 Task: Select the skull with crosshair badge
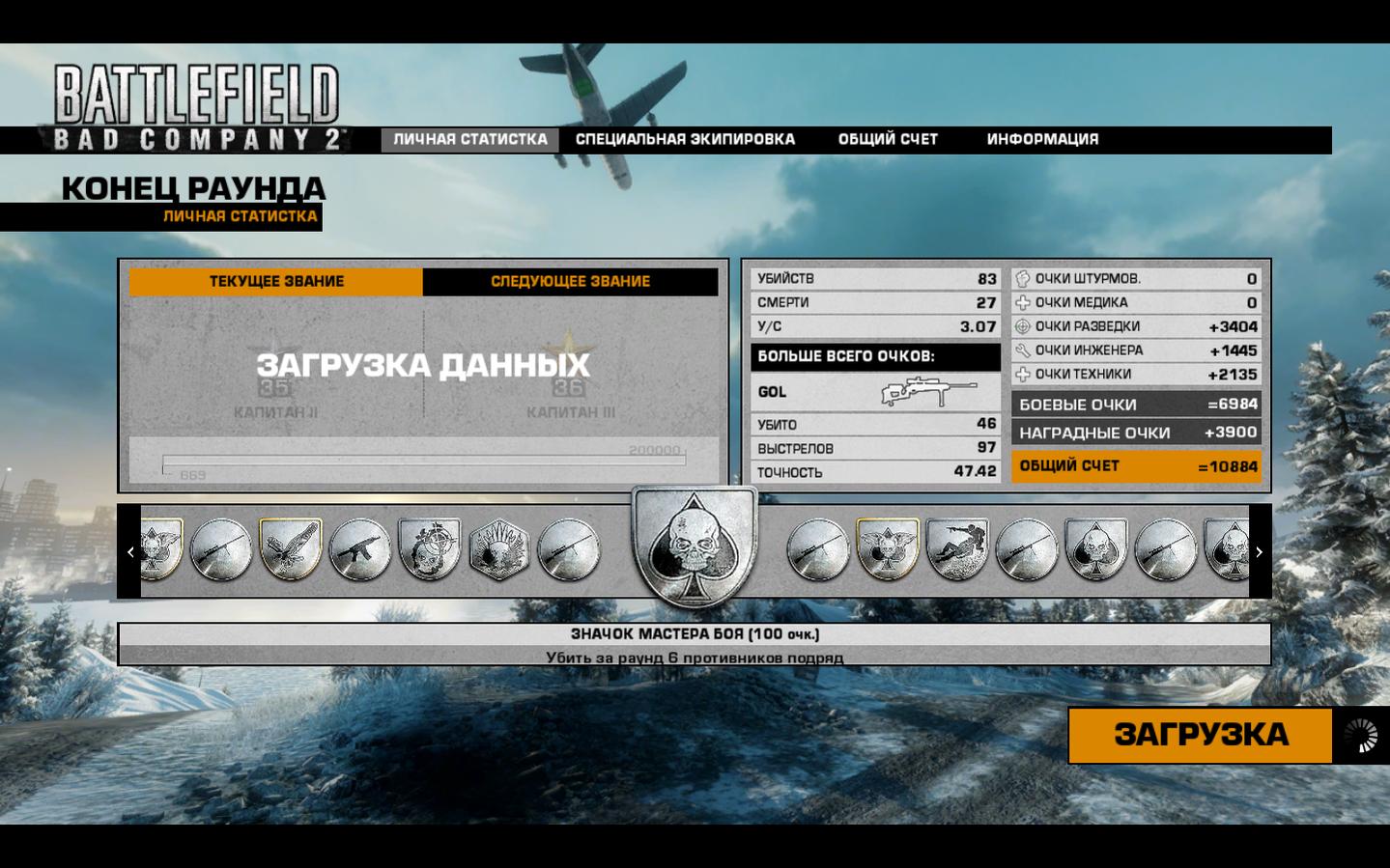click(429, 549)
